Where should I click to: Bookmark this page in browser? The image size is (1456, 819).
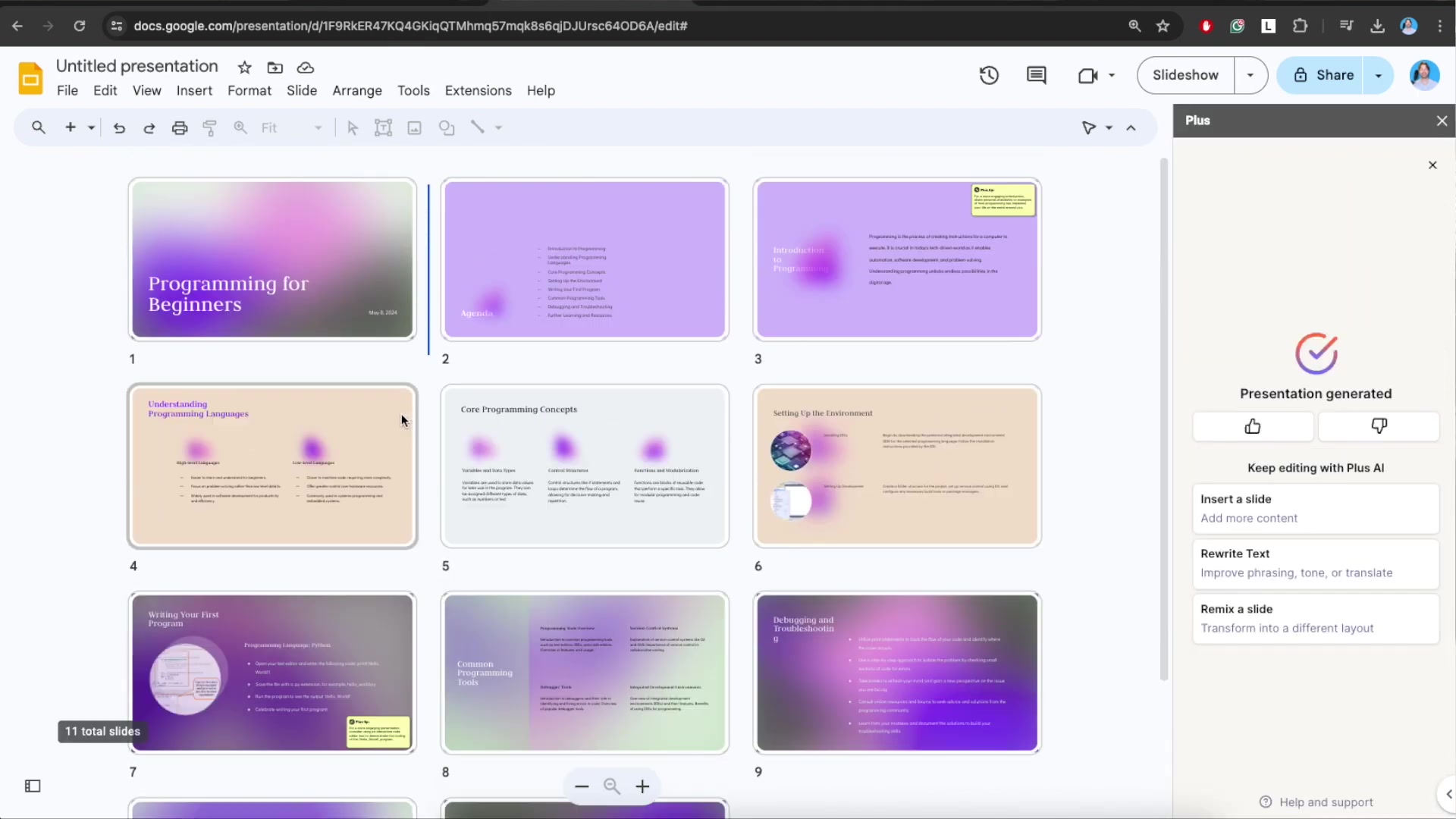pyautogui.click(x=1163, y=26)
